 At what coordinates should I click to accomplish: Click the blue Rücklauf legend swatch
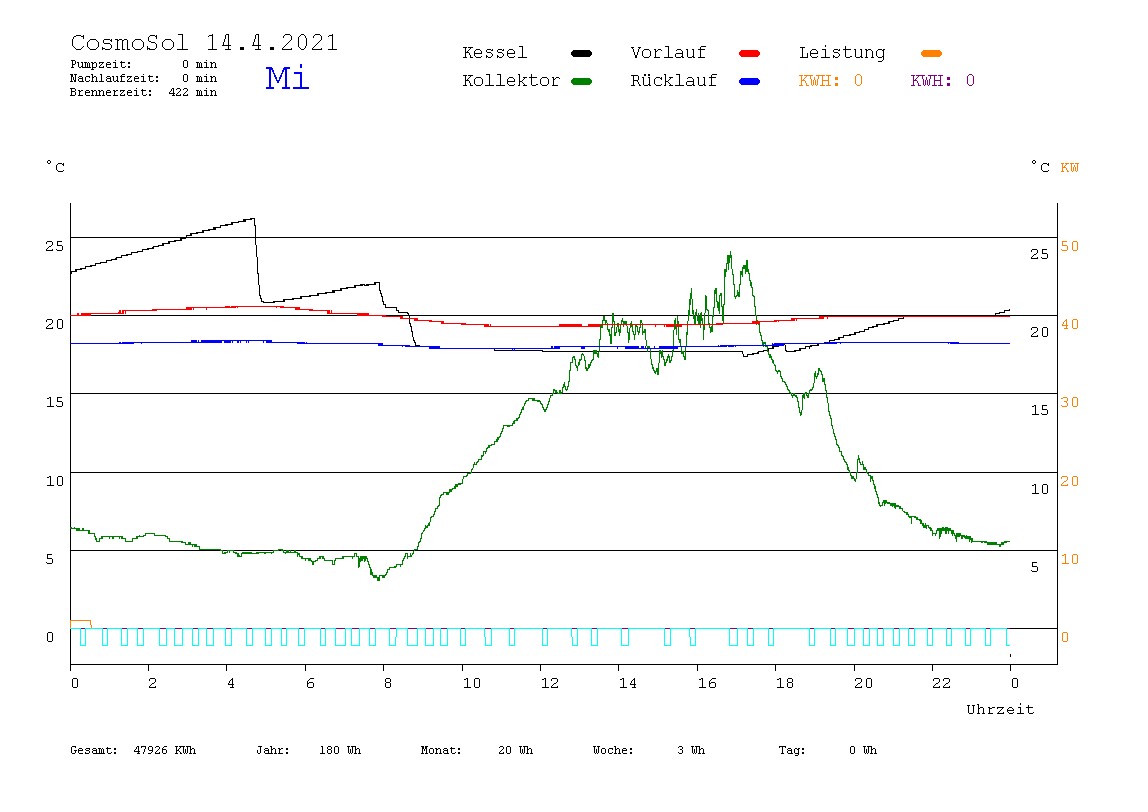tap(750, 81)
